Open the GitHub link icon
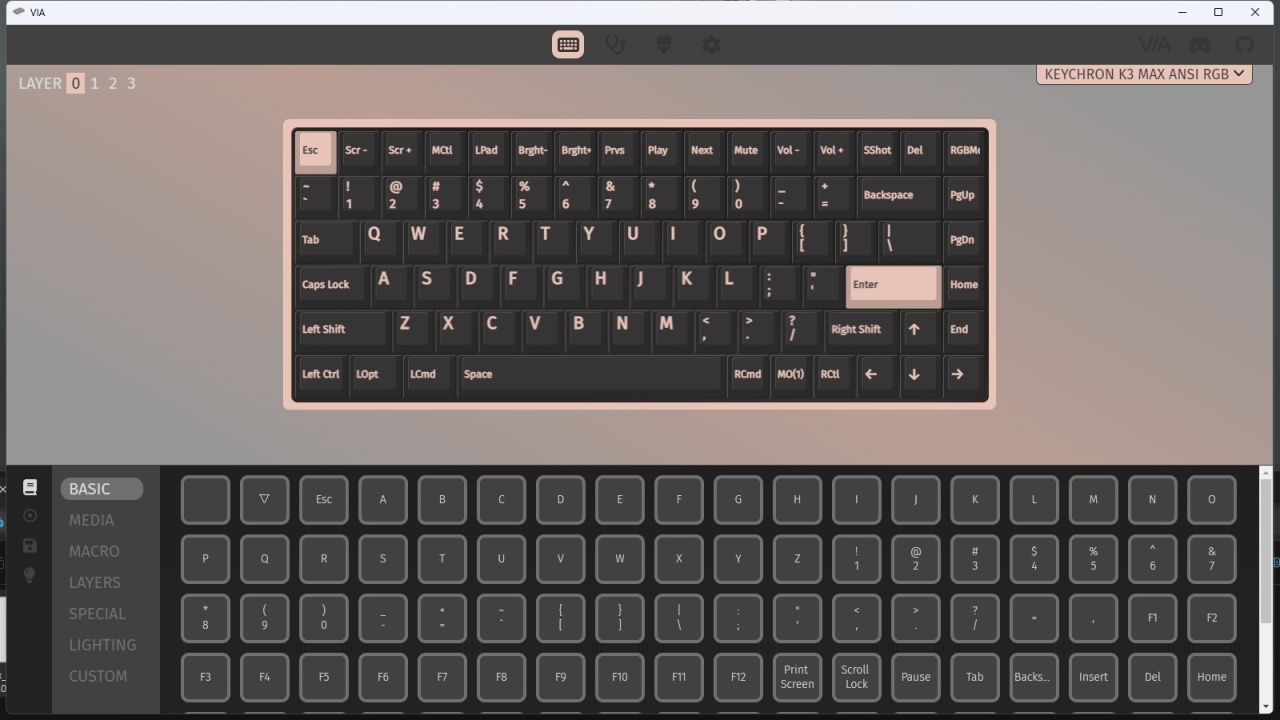Image resolution: width=1280 pixels, height=720 pixels. click(1245, 45)
